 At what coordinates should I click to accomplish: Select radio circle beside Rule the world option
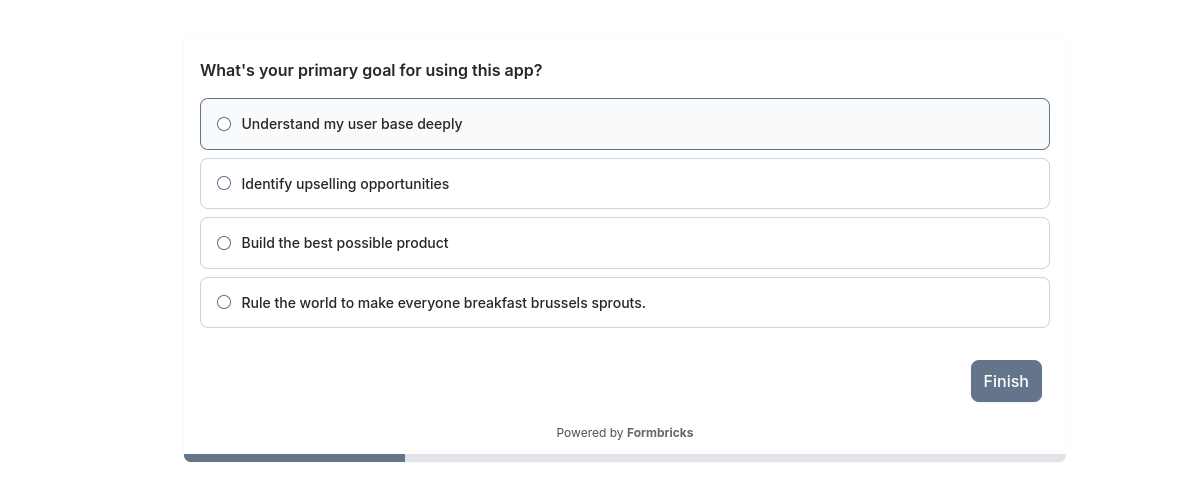(224, 302)
